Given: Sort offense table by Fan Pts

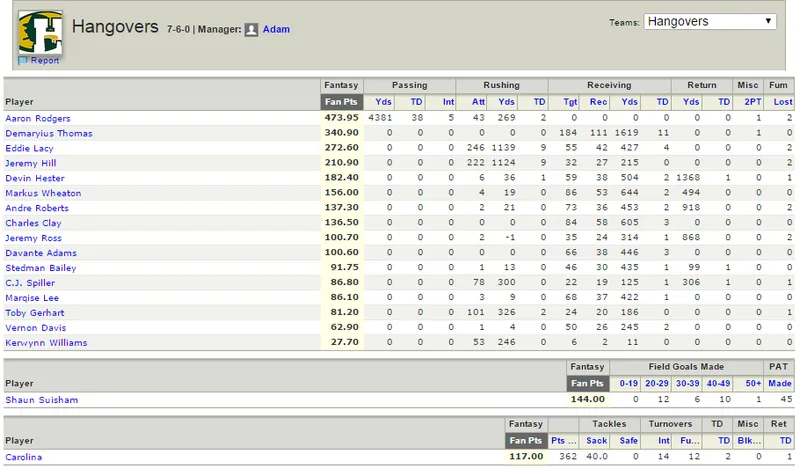Looking at the screenshot, I should pyautogui.click(x=341, y=102).
